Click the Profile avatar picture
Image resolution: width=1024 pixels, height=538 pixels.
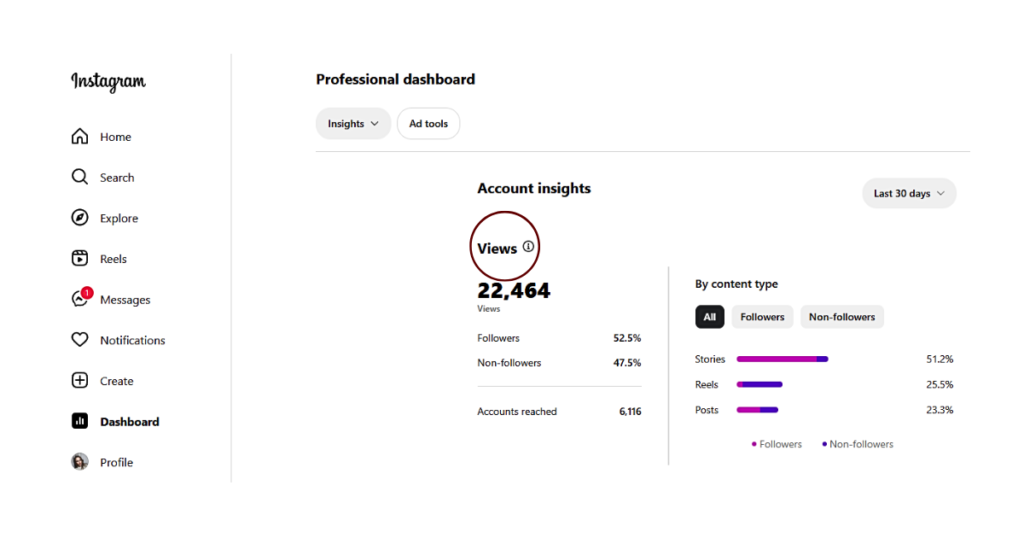(x=80, y=462)
